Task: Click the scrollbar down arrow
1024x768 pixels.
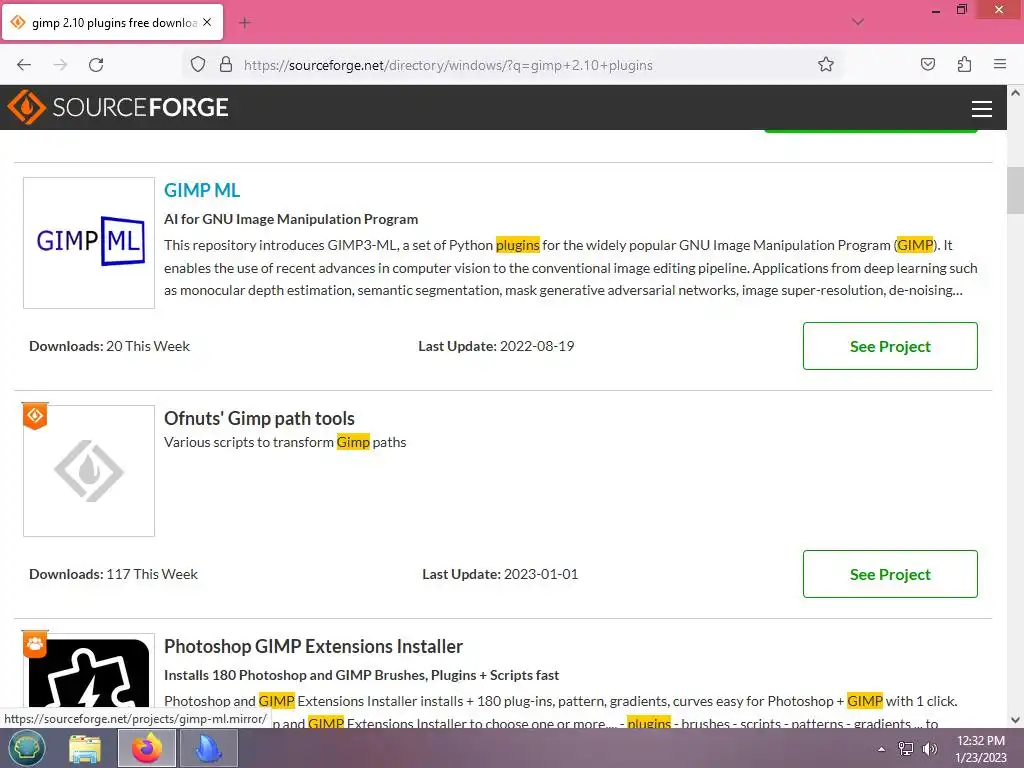Action: 1015,720
